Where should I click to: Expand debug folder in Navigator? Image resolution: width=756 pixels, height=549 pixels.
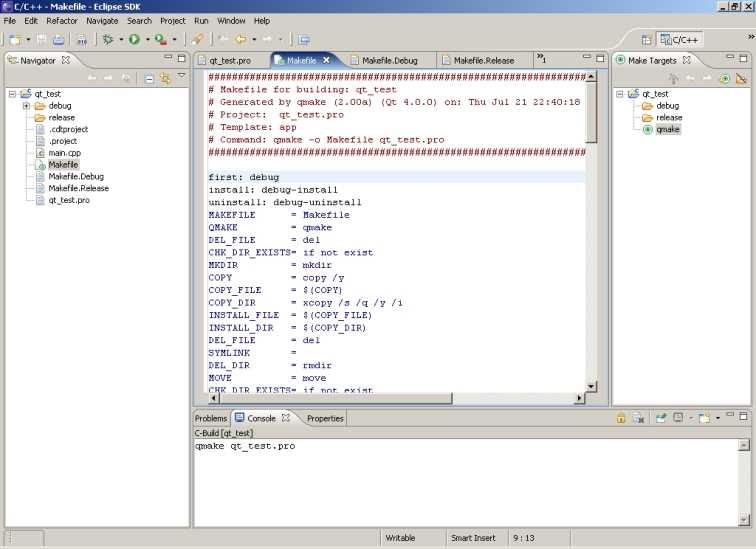26,106
